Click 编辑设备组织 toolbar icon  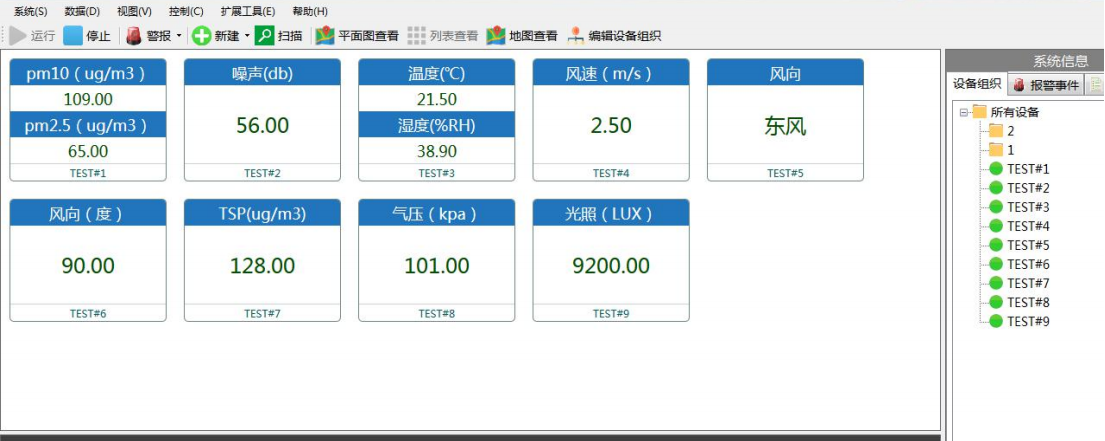click(x=576, y=35)
